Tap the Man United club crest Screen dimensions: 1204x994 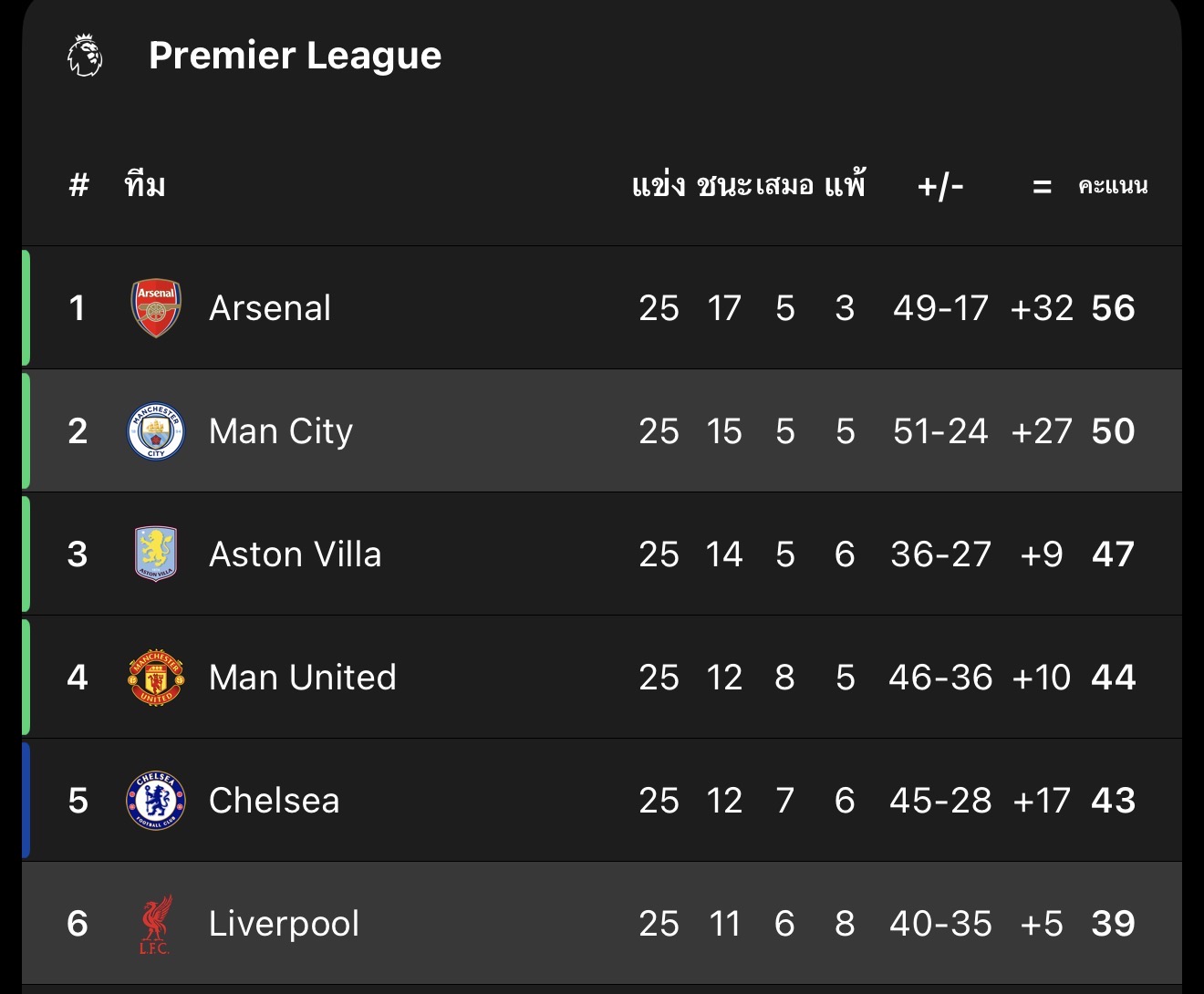coord(156,678)
